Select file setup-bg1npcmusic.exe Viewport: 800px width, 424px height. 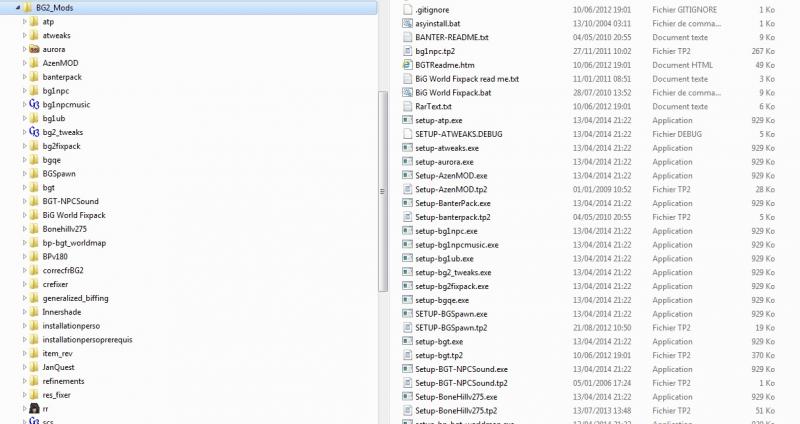(457, 245)
